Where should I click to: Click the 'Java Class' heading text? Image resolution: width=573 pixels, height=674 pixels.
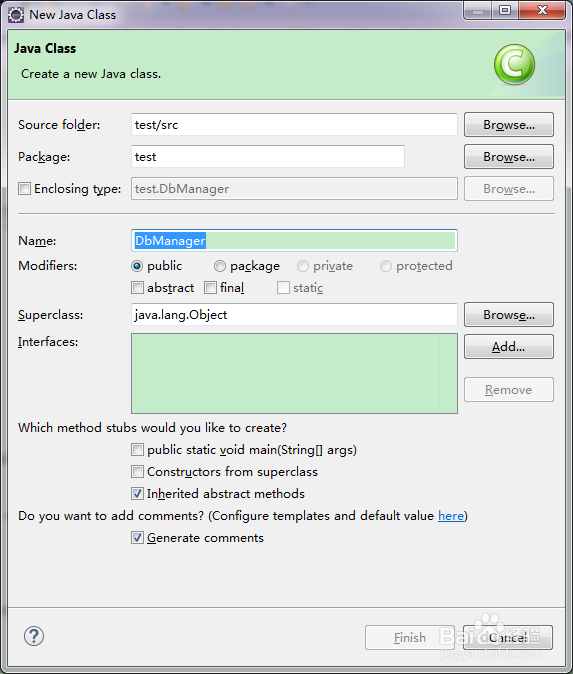click(x=45, y=49)
